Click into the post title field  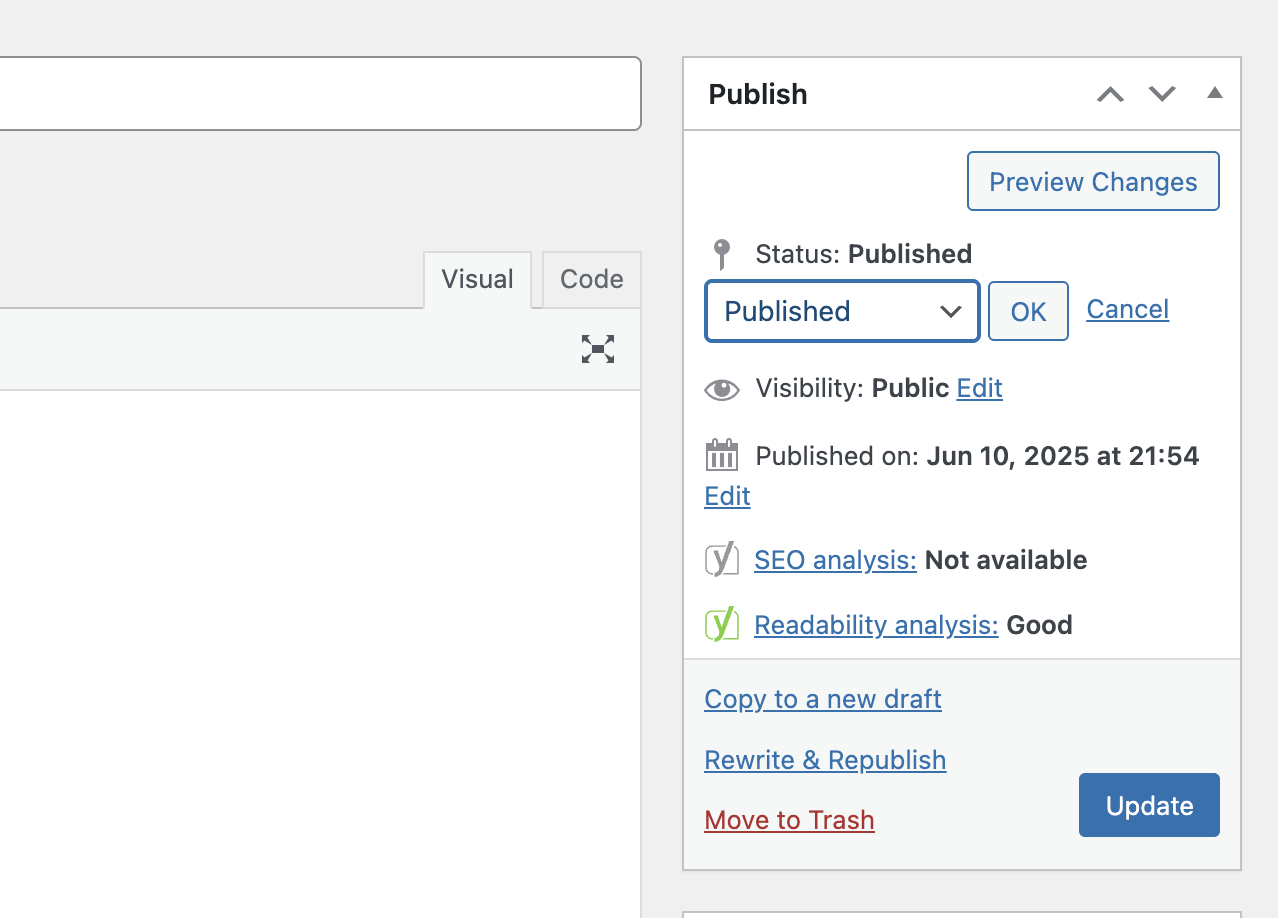tap(320, 93)
